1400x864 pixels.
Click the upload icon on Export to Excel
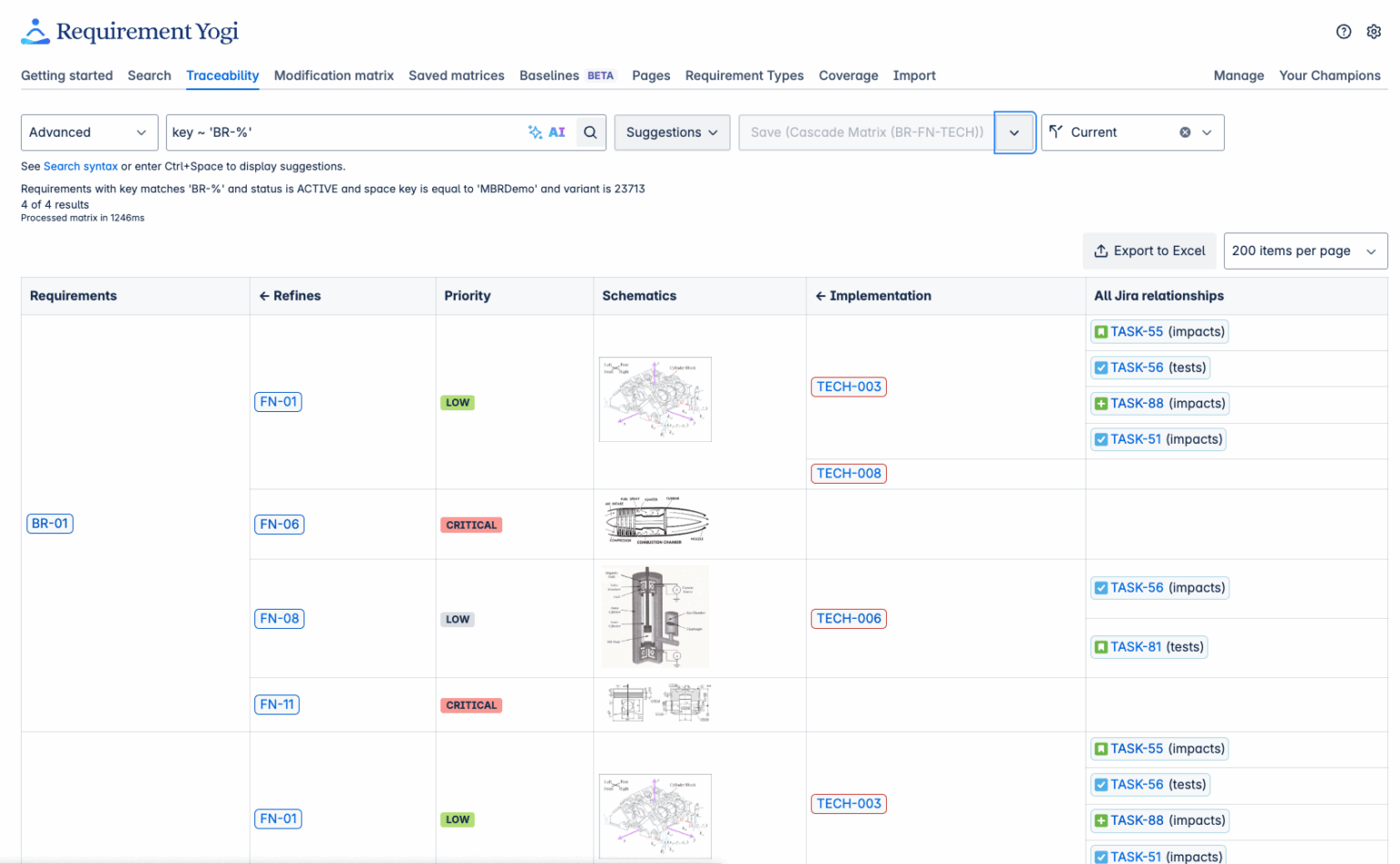click(1101, 251)
